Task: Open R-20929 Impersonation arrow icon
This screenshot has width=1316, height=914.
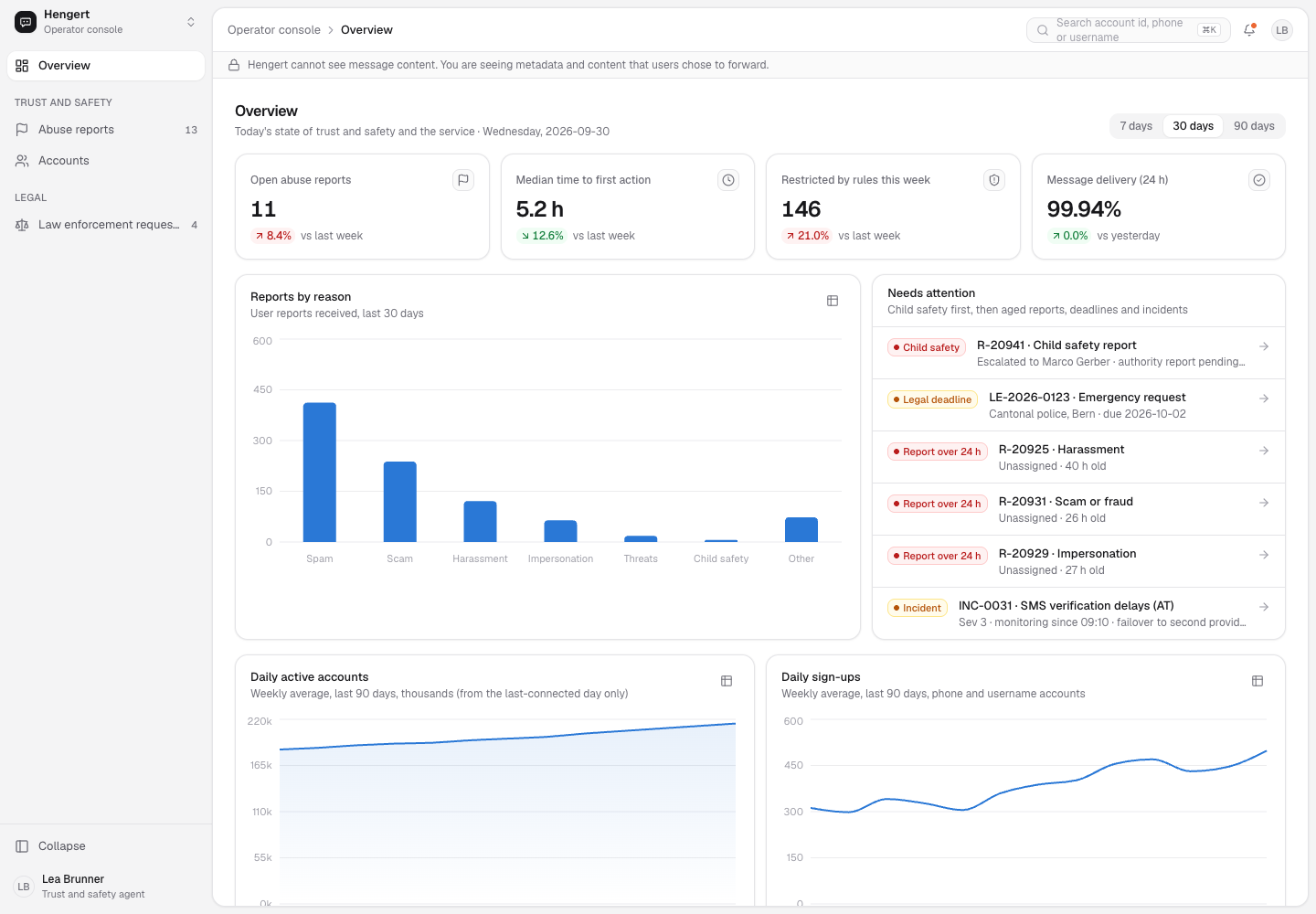Action: pos(1264,555)
